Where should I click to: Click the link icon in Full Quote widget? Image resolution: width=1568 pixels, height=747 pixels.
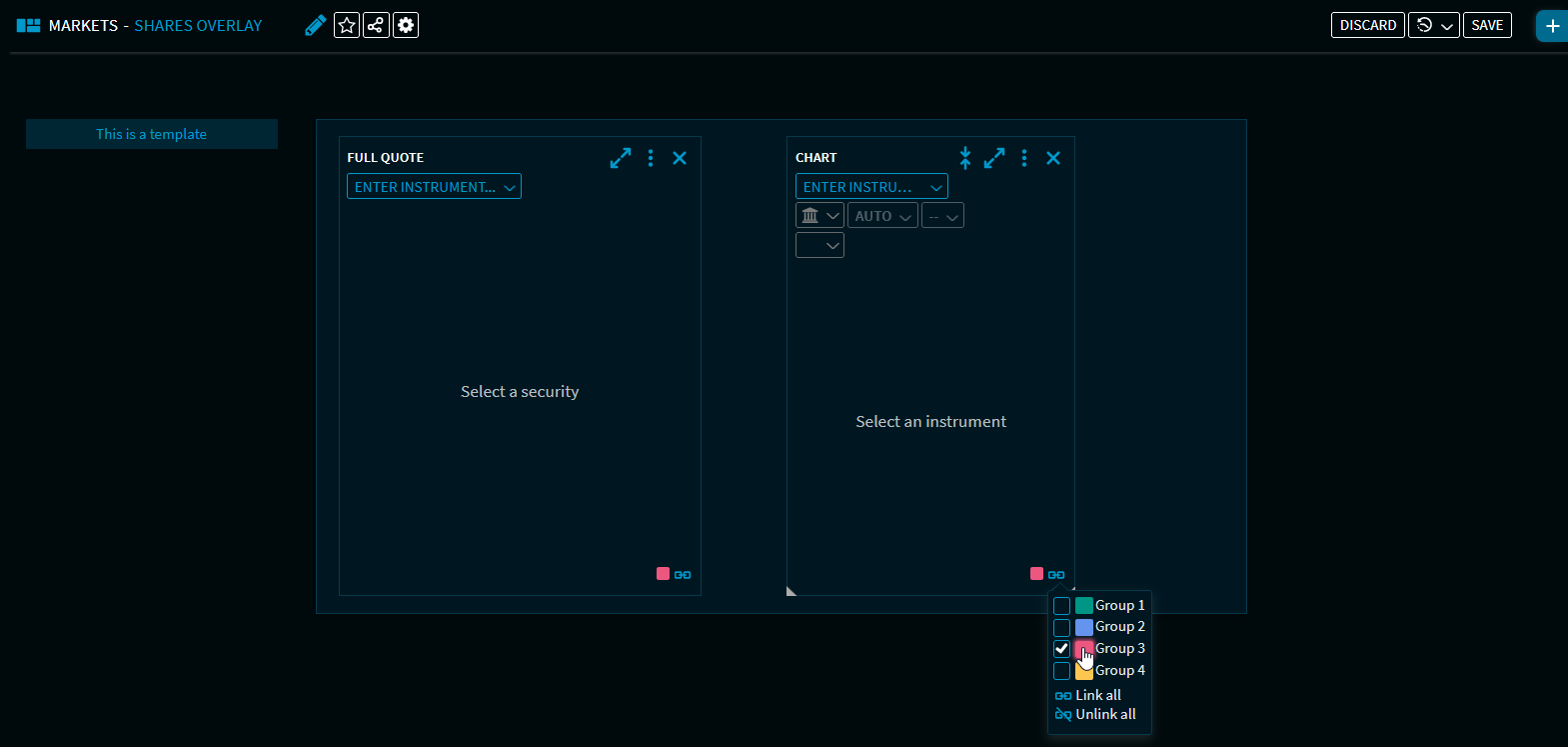(x=683, y=575)
